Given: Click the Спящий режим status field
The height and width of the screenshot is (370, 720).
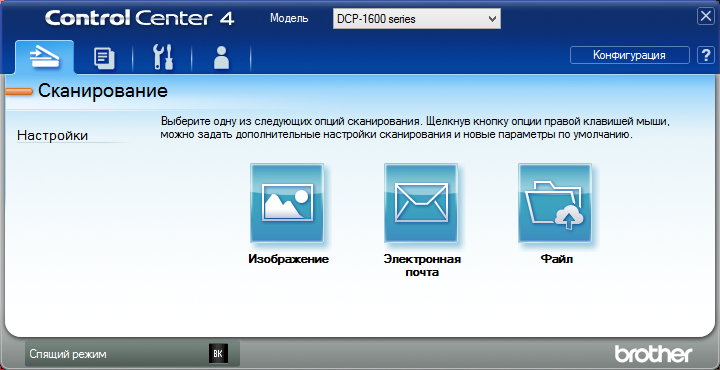Looking at the screenshot, I should [132, 354].
